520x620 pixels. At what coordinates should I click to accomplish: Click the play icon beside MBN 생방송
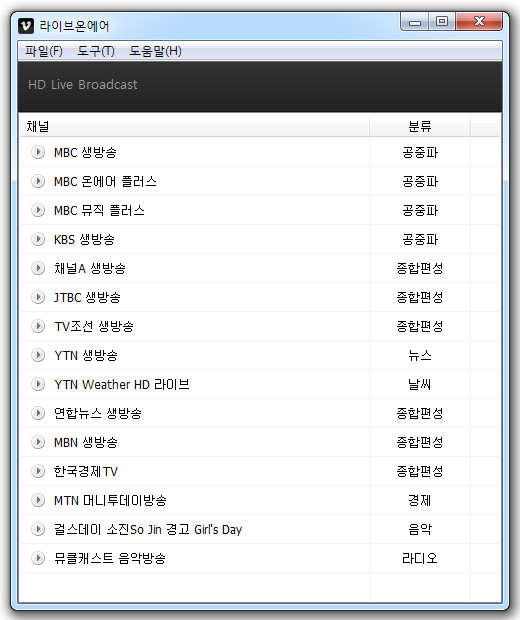point(38,442)
